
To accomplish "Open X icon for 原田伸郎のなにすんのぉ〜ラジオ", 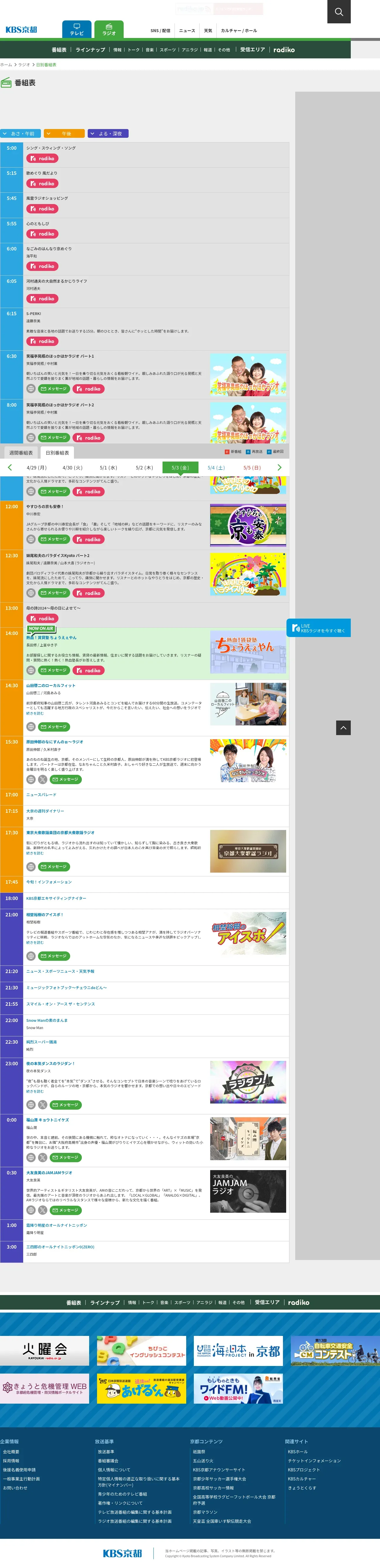I will point(42,779).
